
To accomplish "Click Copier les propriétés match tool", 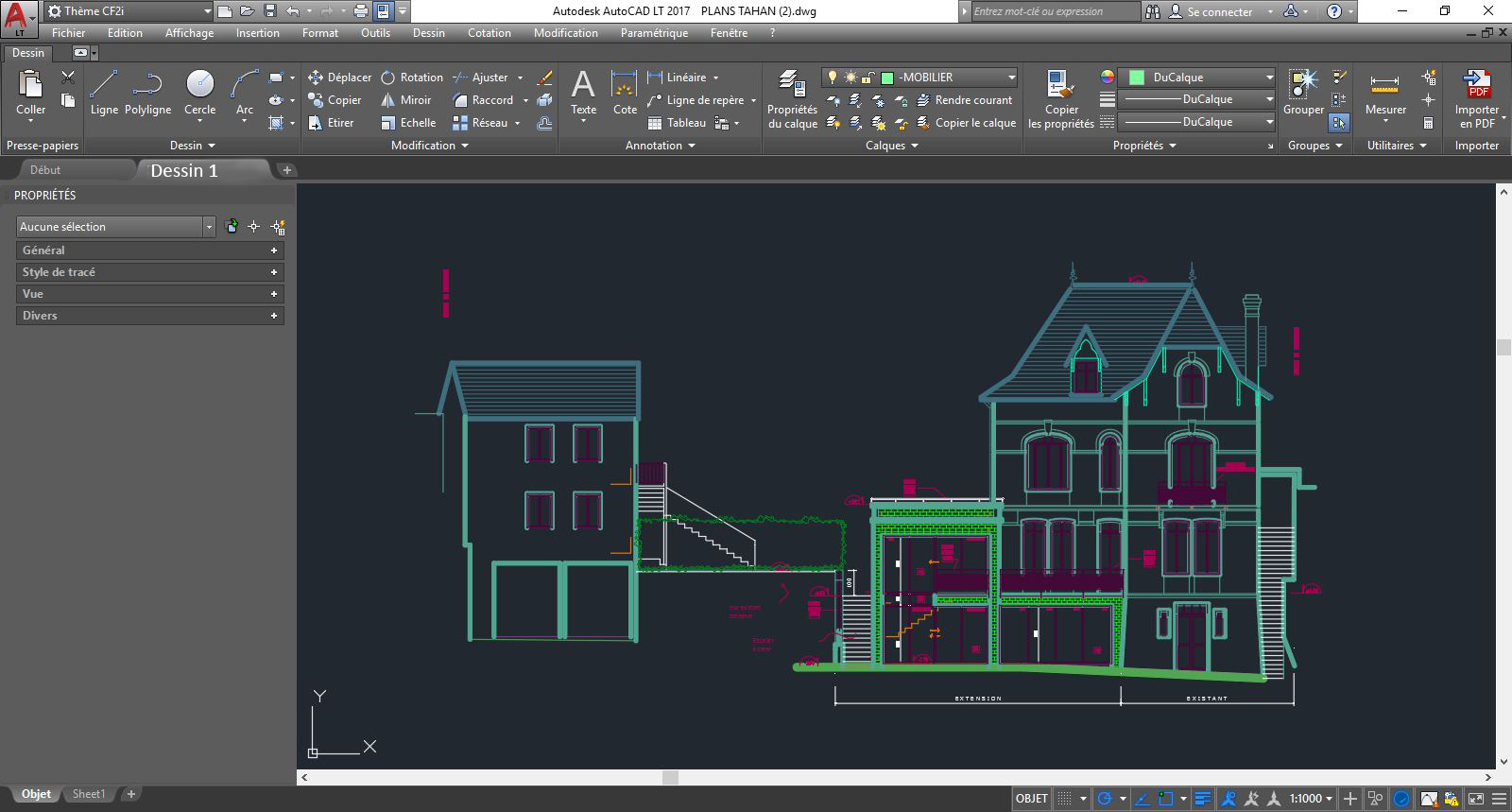I will (1060, 98).
